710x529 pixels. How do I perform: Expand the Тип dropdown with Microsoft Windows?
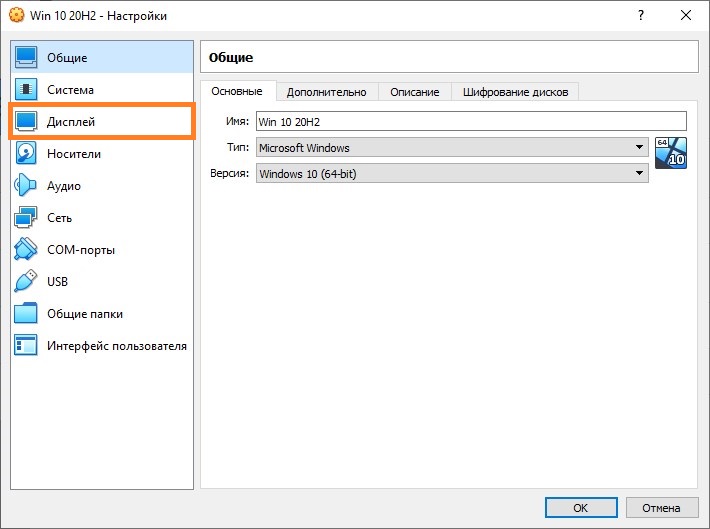point(451,148)
